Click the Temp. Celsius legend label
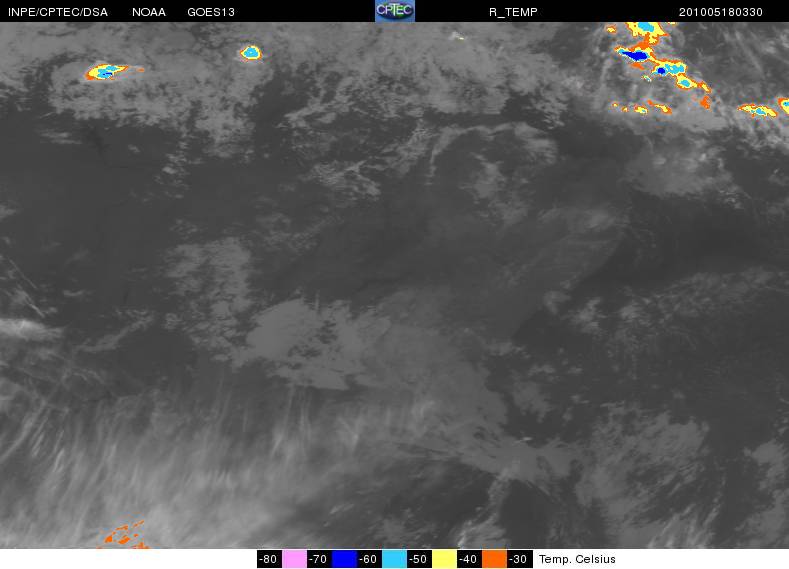 coord(577,559)
